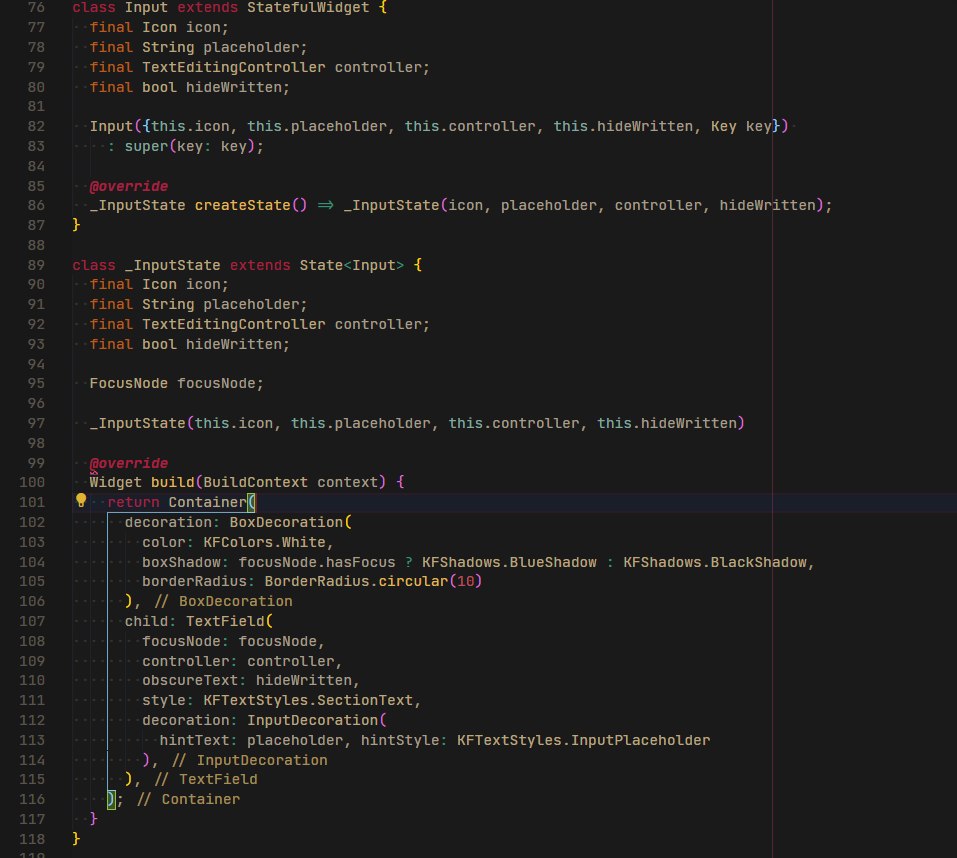957x858 pixels.
Task: Click 'TextEditingController' type on line 79
Action: [234, 67]
